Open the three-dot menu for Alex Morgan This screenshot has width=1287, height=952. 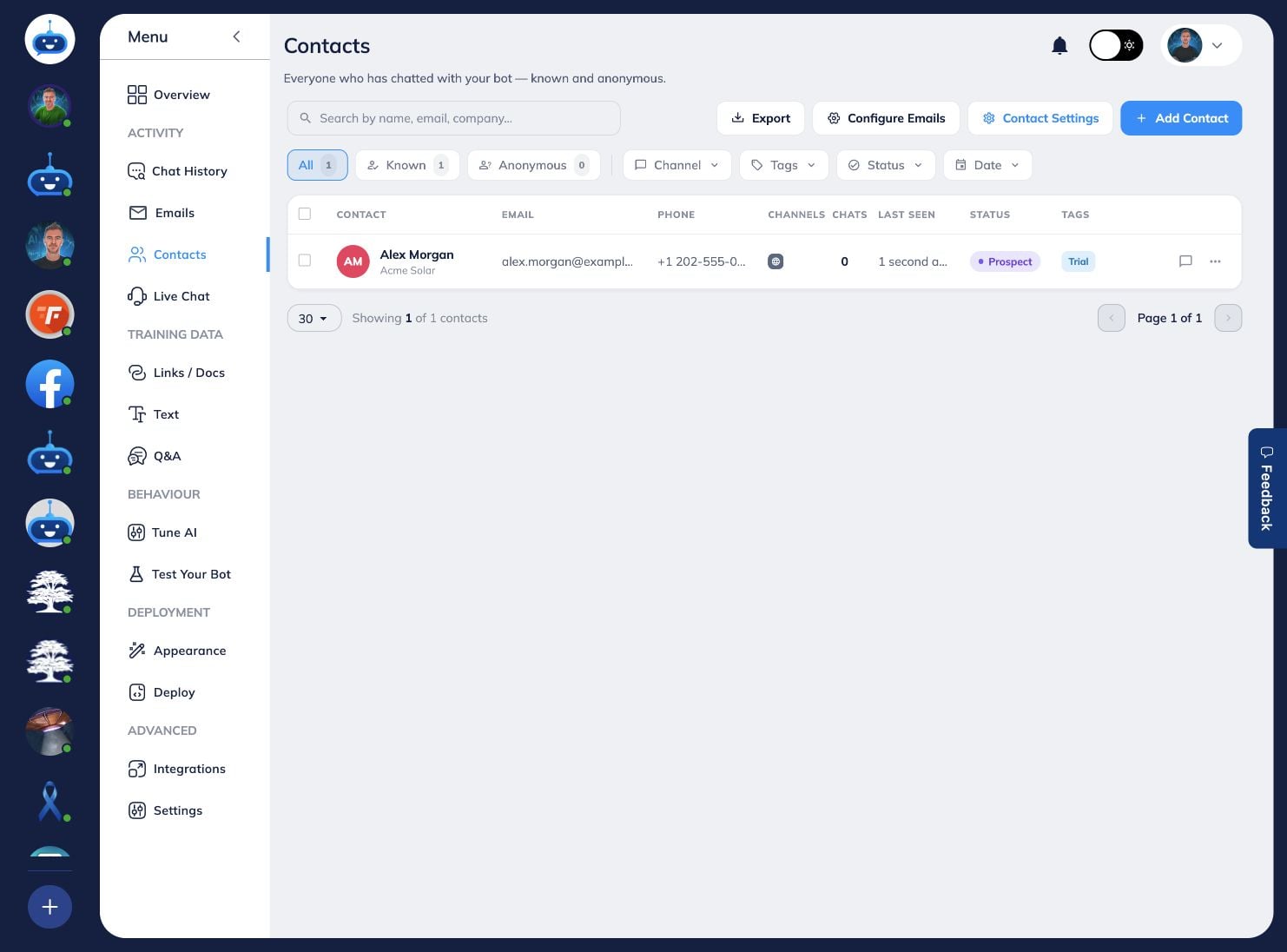coord(1215,261)
